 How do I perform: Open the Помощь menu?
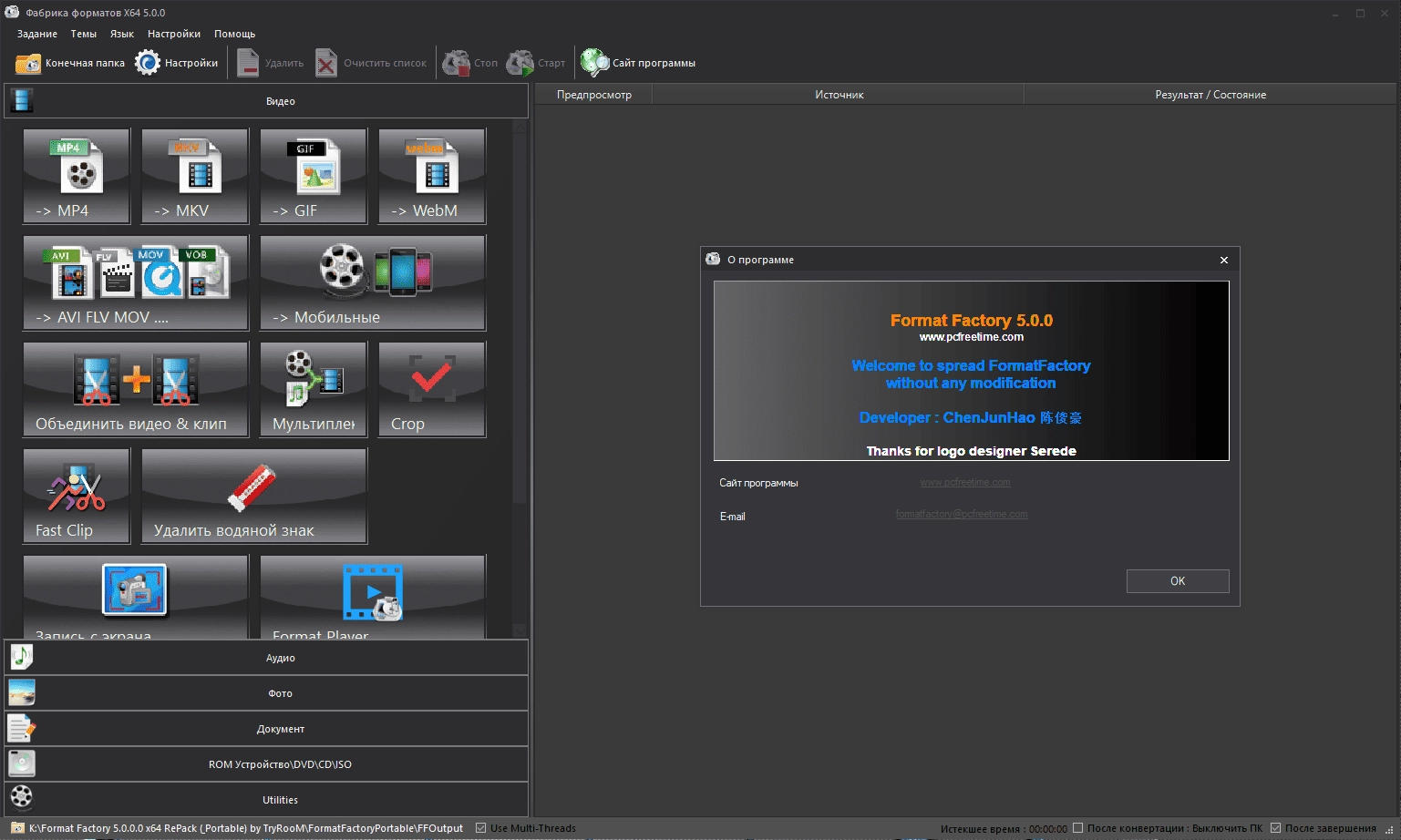(x=235, y=34)
